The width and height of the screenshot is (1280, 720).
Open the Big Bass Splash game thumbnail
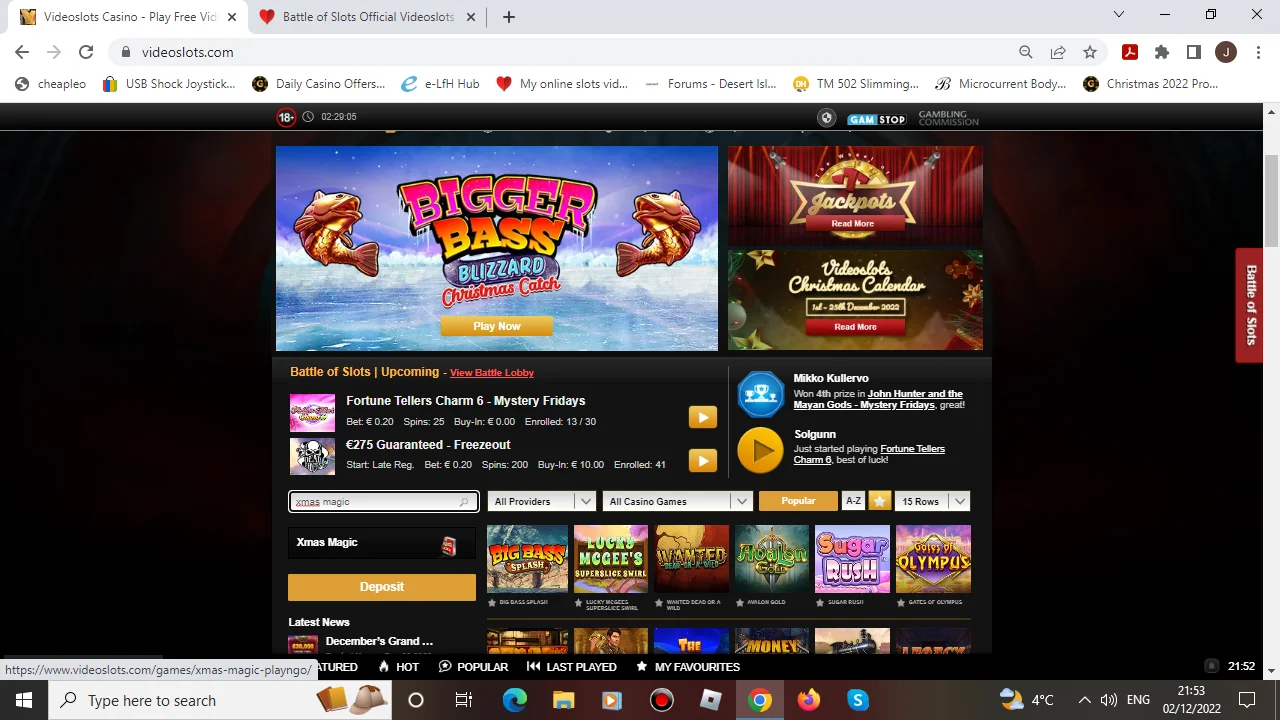[x=527, y=559]
